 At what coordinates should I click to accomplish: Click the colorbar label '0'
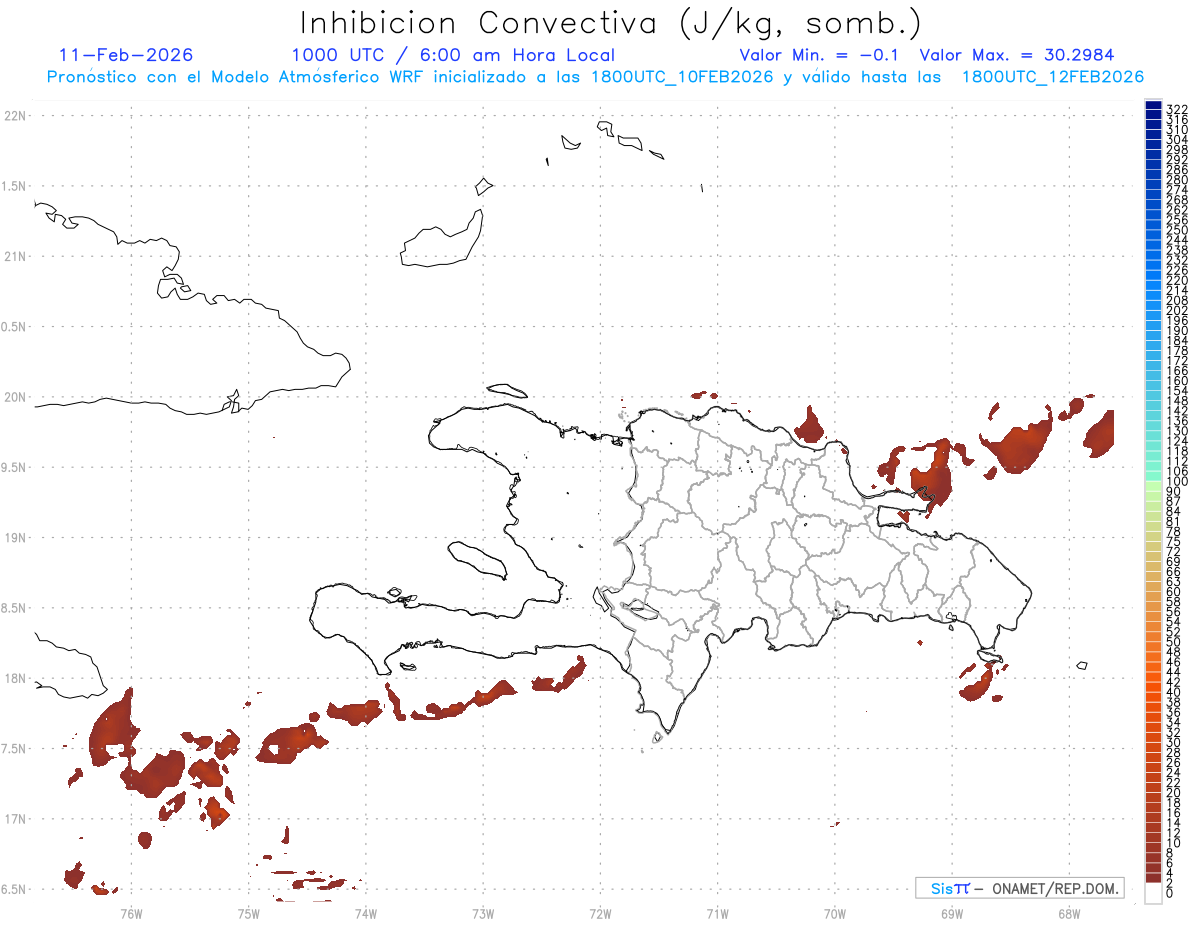(1170, 892)
